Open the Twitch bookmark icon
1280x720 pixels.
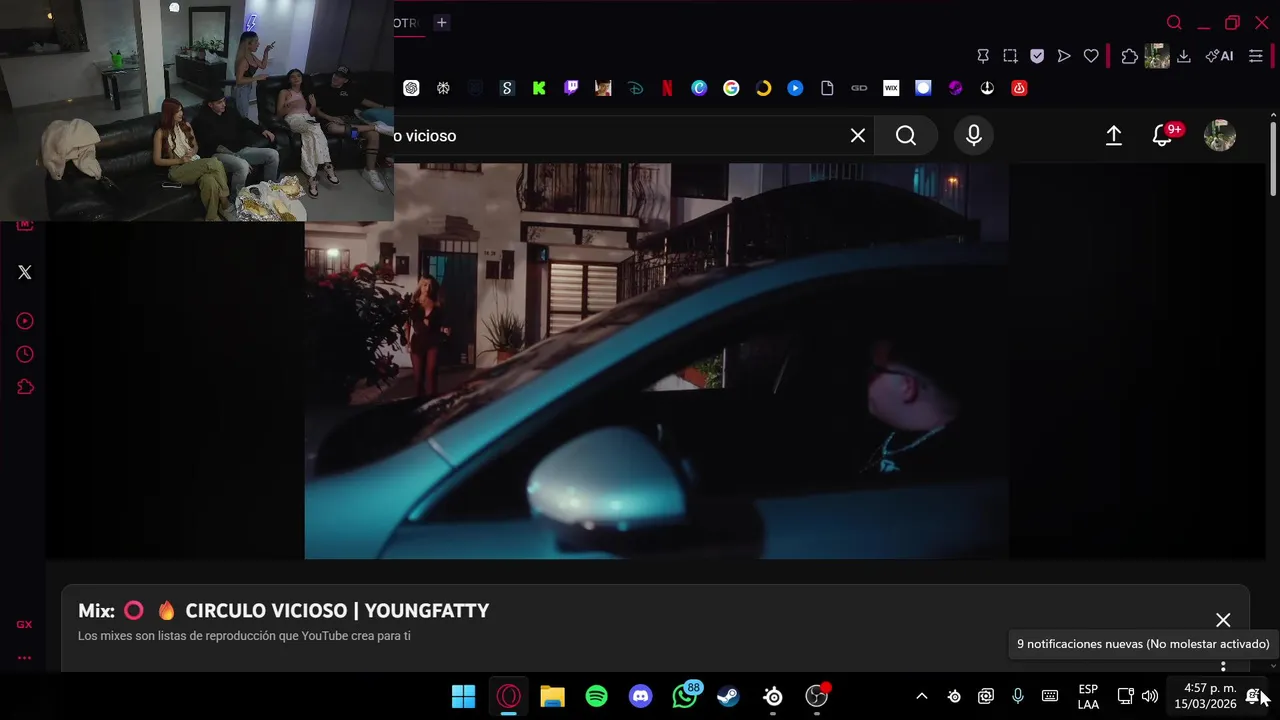pos(571,88)
